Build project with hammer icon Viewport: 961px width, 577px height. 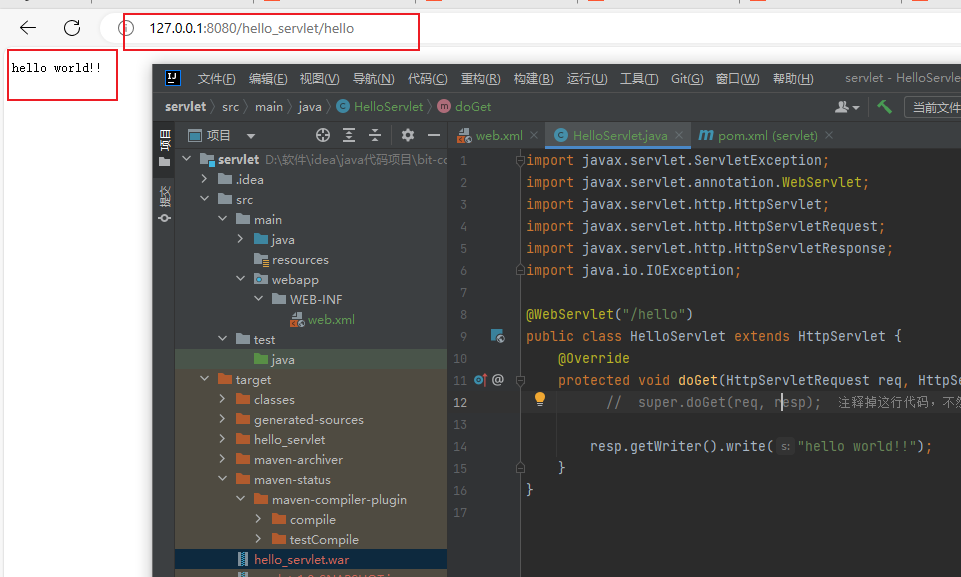pos(884,107)
